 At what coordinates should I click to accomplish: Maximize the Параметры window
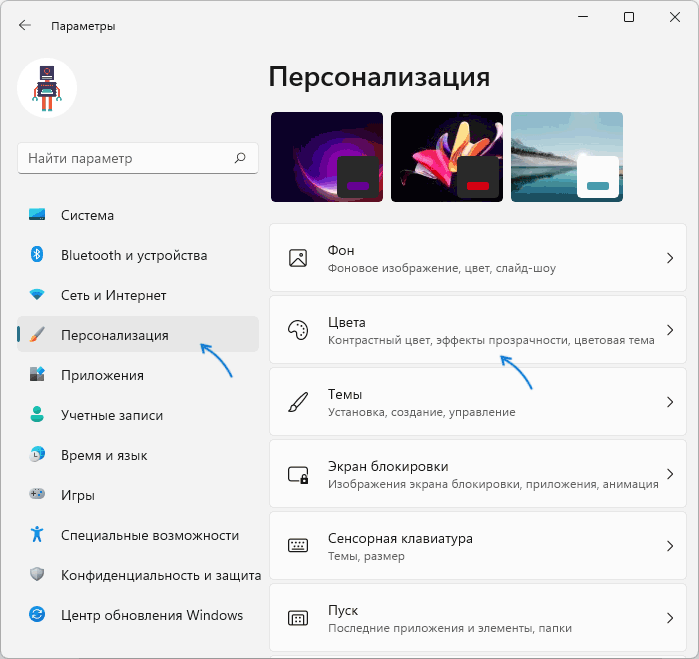(x=629, y=17)
